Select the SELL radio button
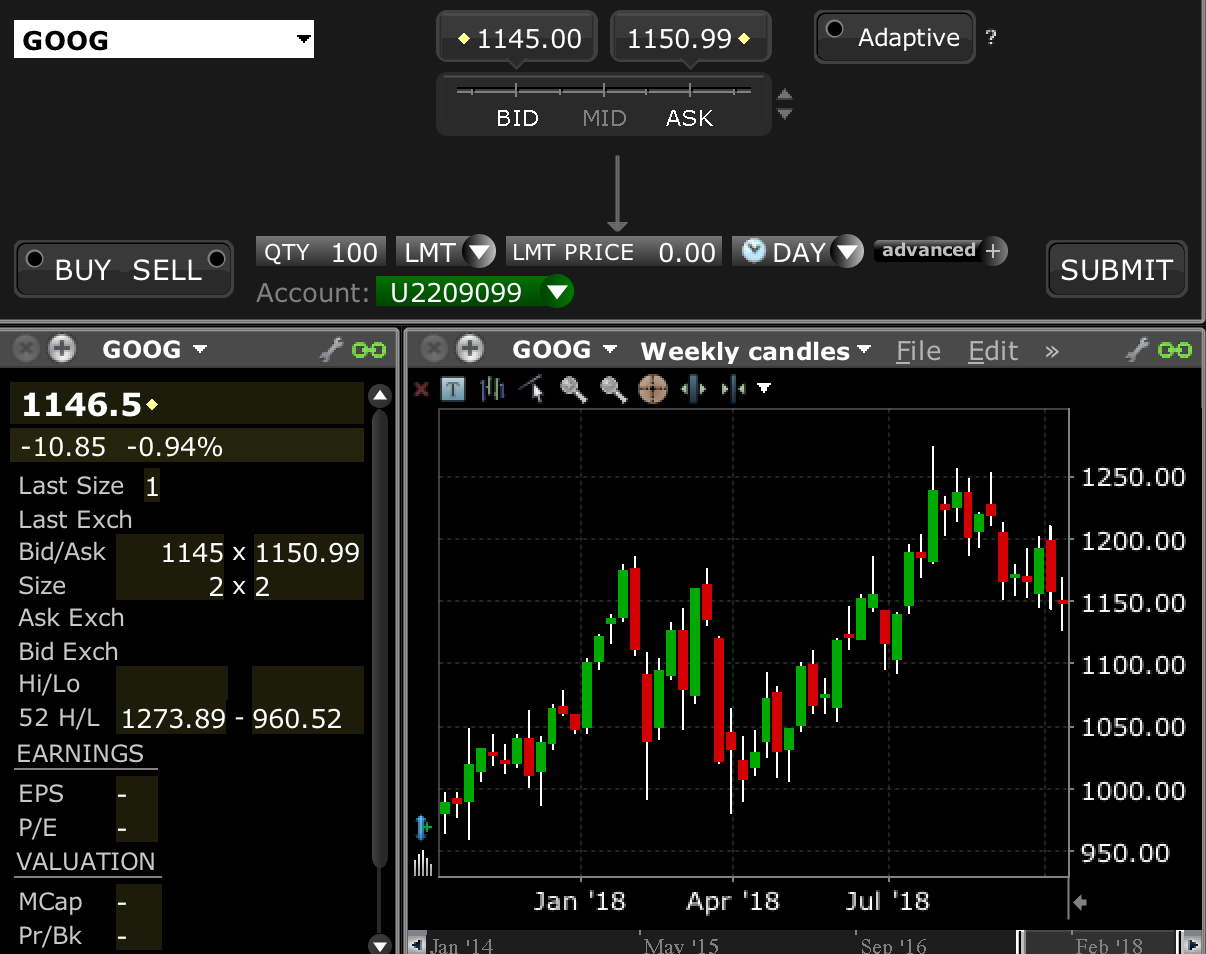The height and width of the screenshot is (954, 1206). tap(216, 258)
